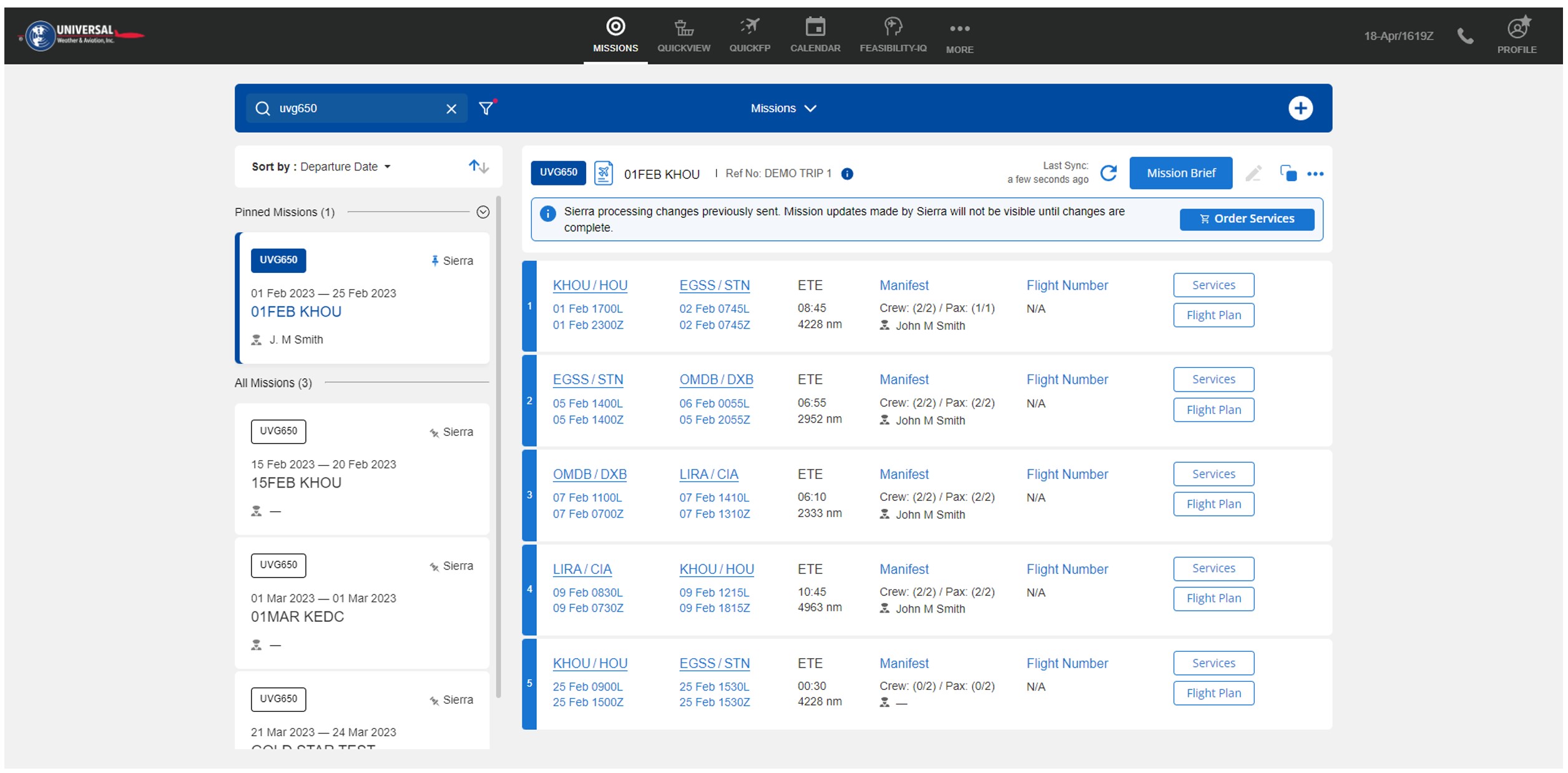The height and width of the screenshot is (773, 1568).
Task: Select leg number 3 marker
Action: click(x=529, y=495)
